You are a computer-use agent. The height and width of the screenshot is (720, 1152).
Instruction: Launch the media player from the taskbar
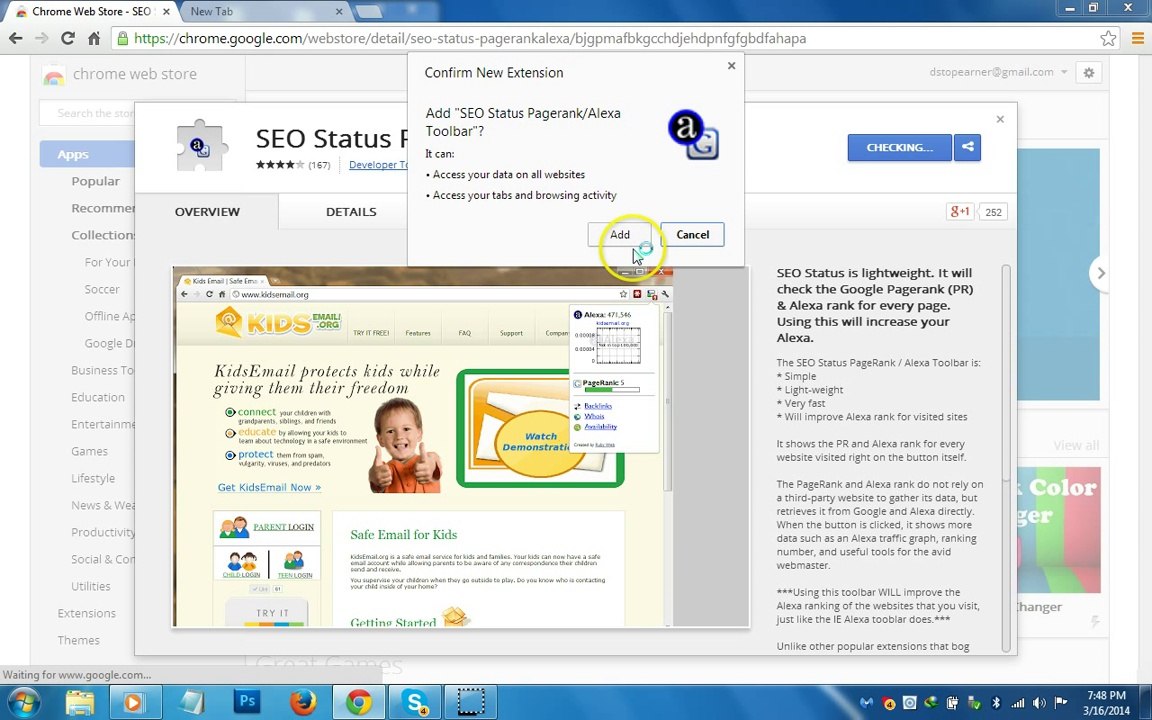pos(134,702)
